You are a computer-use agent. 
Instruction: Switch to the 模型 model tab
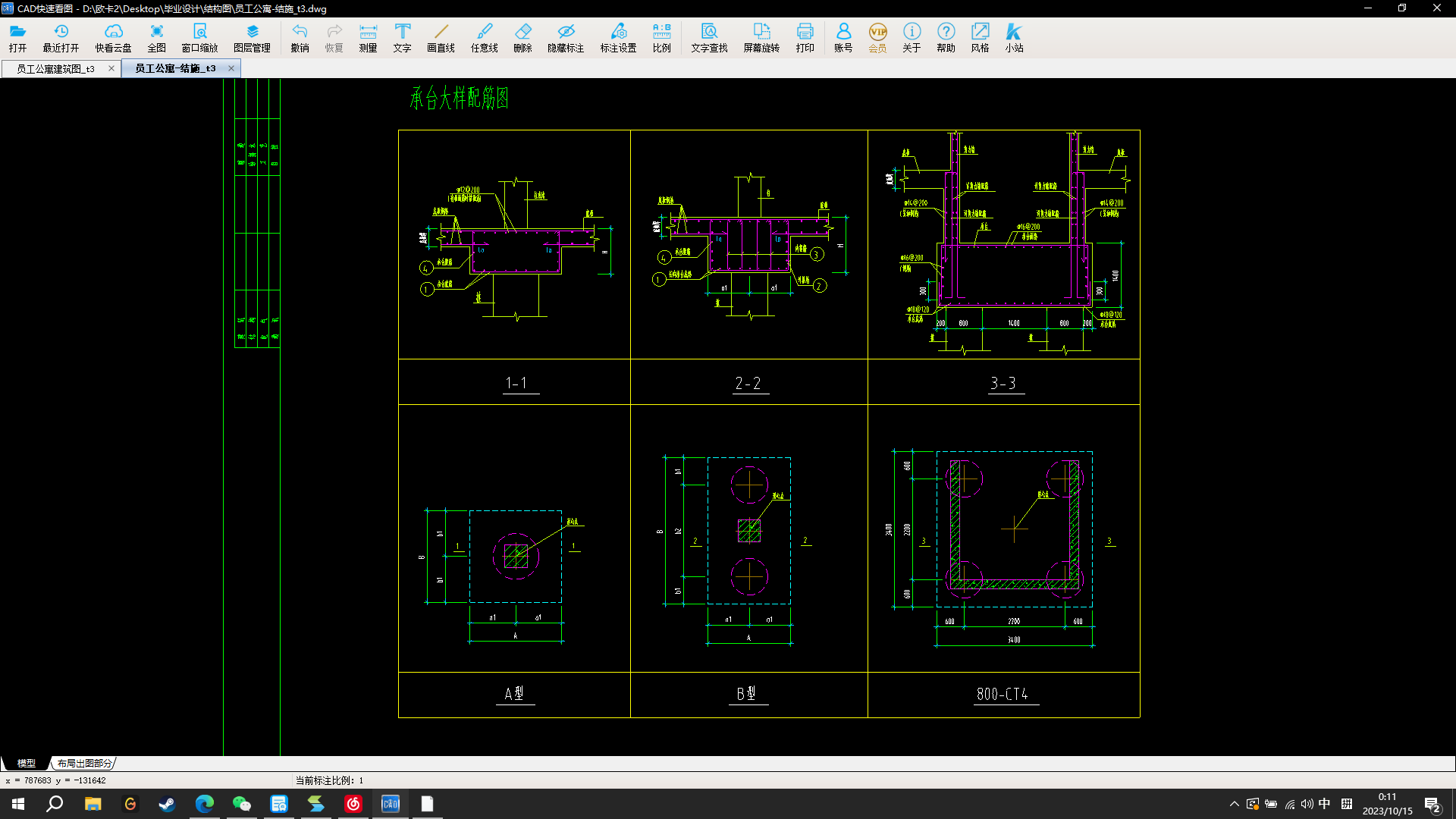click(x=26, y=763)
